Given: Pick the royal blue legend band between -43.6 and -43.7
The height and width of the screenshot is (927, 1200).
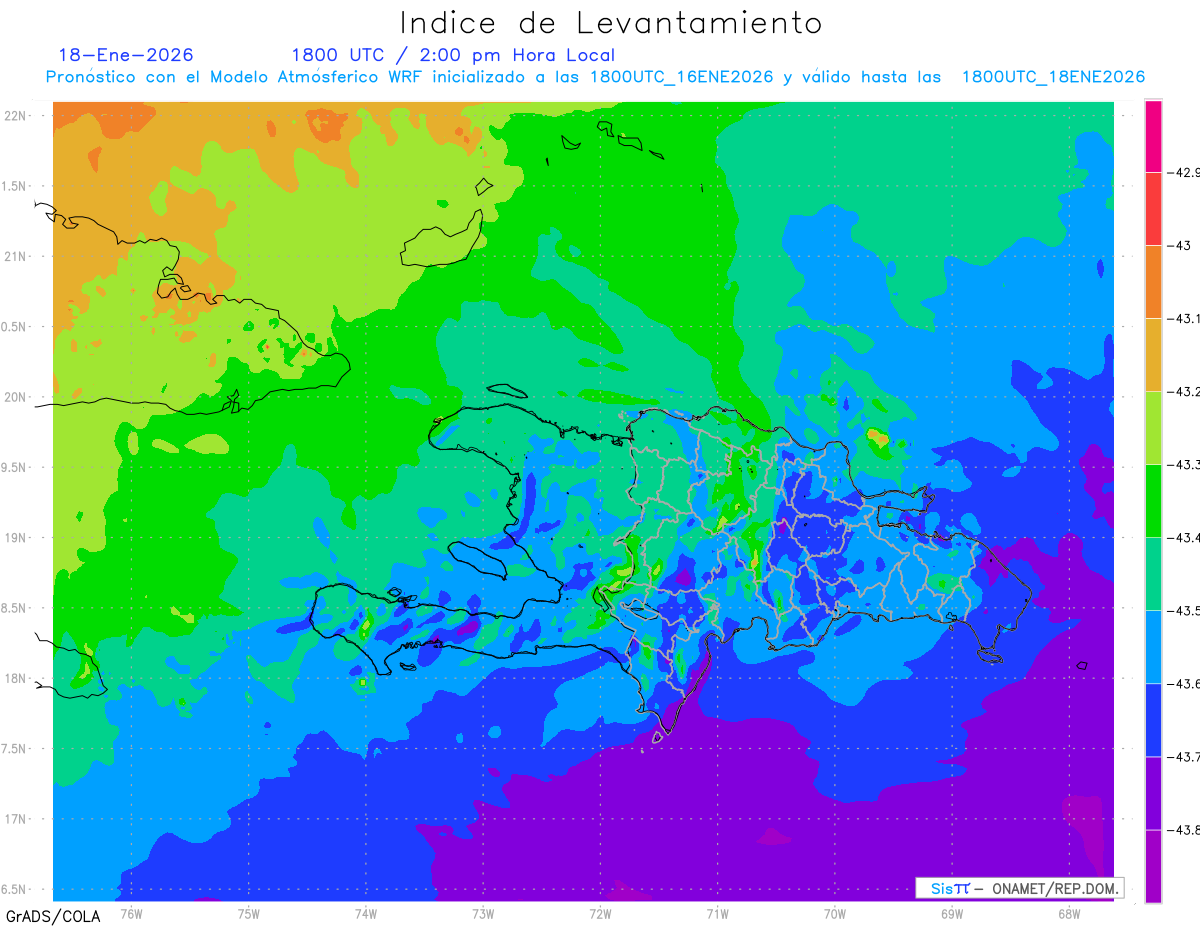Looking at the screenshot, I should click(1153, 720).
